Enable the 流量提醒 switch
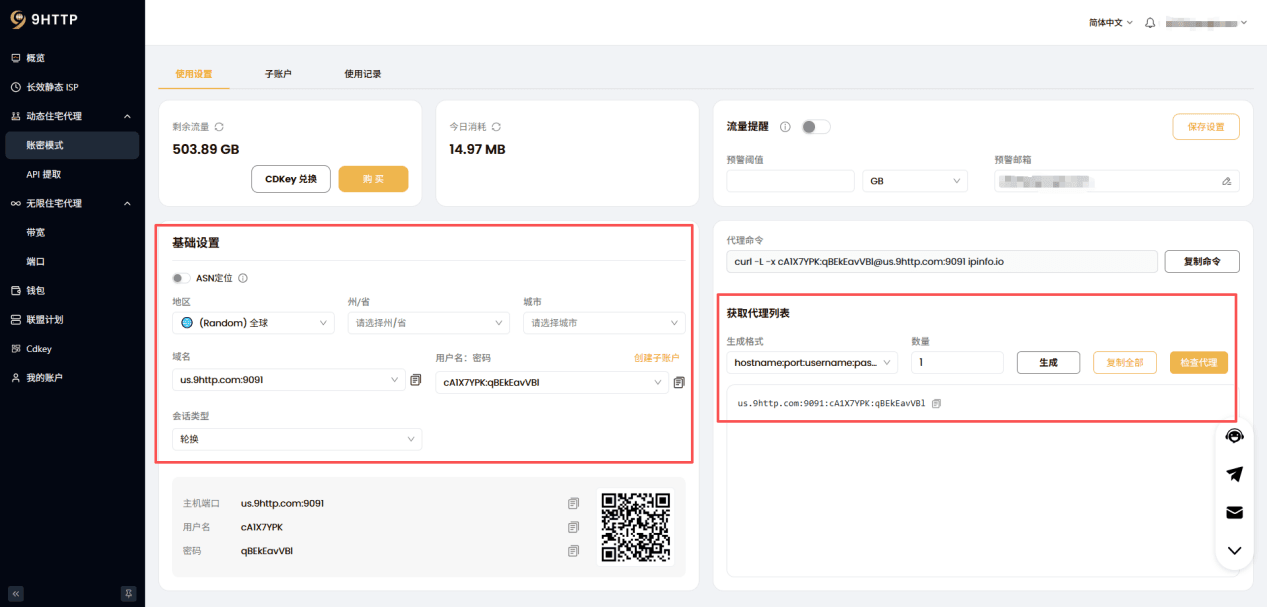 pyautogui.click(x=816, y=127)
